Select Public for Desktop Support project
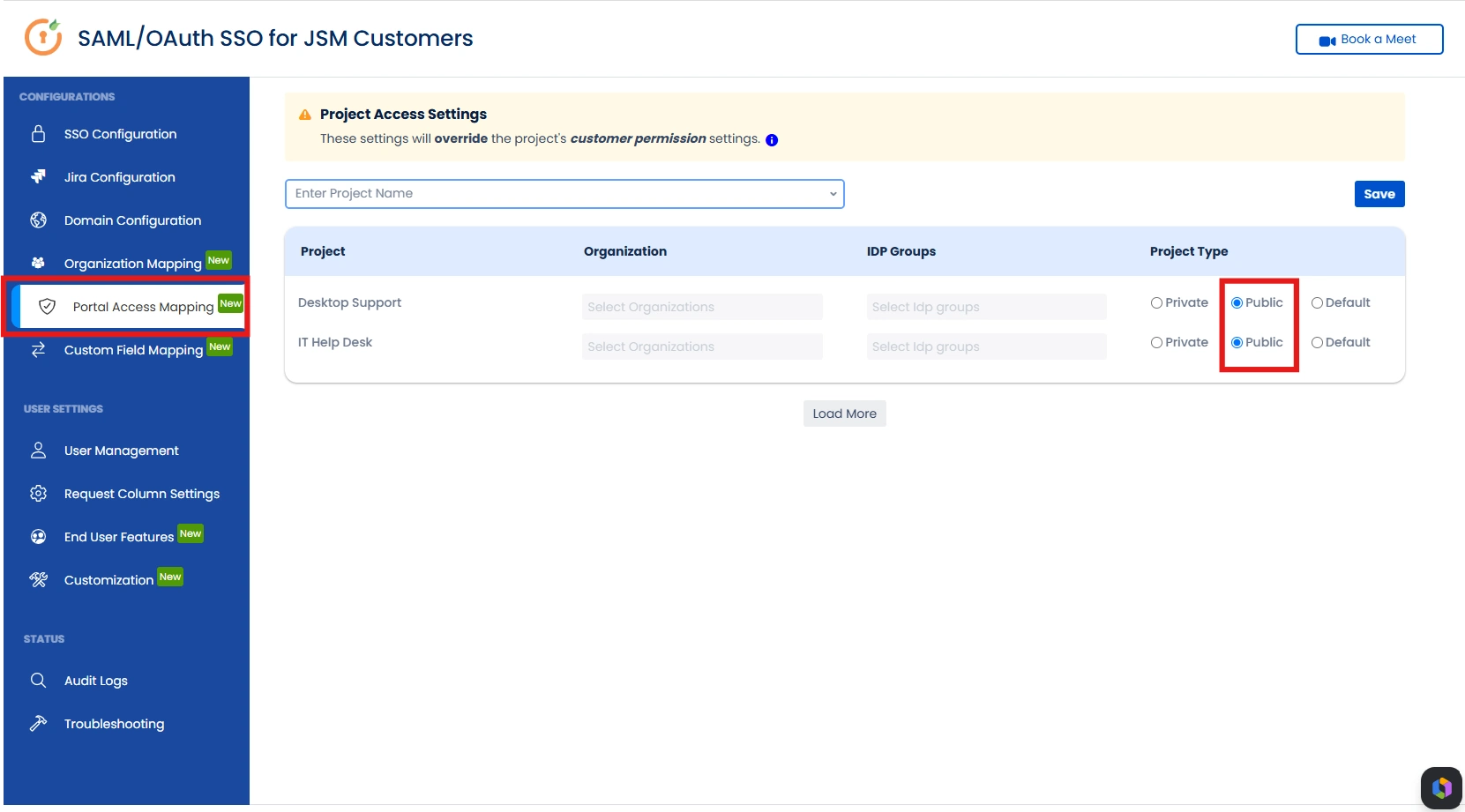This screenshot has width=1465, height=812. (x=1237, y=303)
